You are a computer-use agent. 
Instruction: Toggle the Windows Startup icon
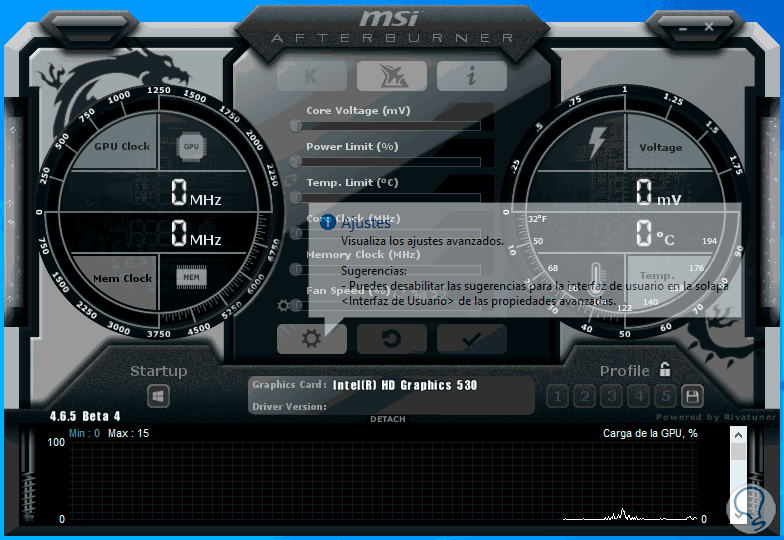[x=158, y=396]
